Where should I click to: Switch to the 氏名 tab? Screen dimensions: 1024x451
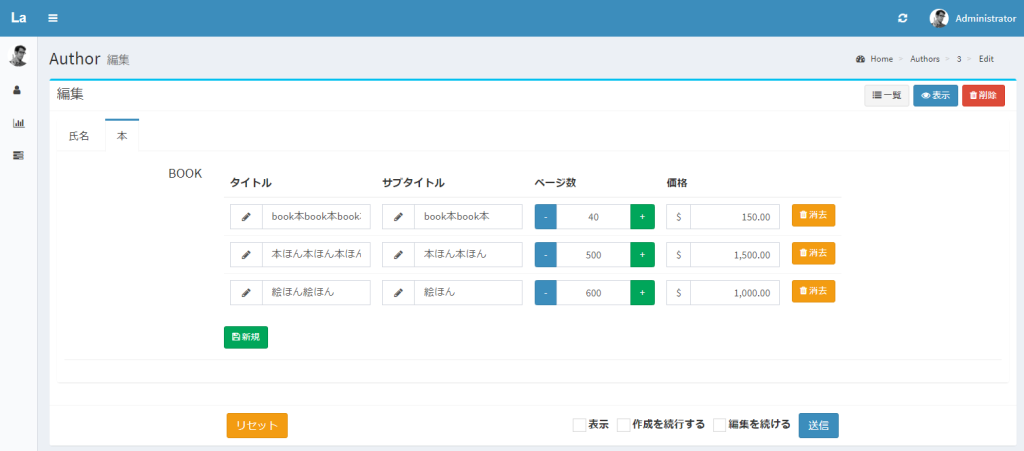pos(79,136)
